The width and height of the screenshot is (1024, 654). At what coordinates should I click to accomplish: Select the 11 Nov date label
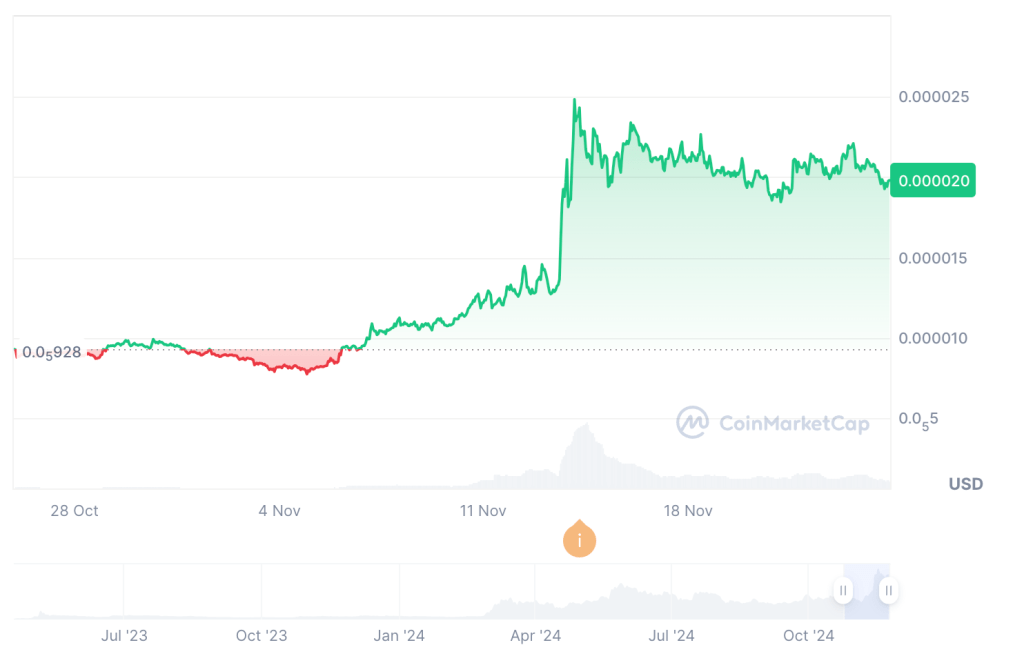483,511
